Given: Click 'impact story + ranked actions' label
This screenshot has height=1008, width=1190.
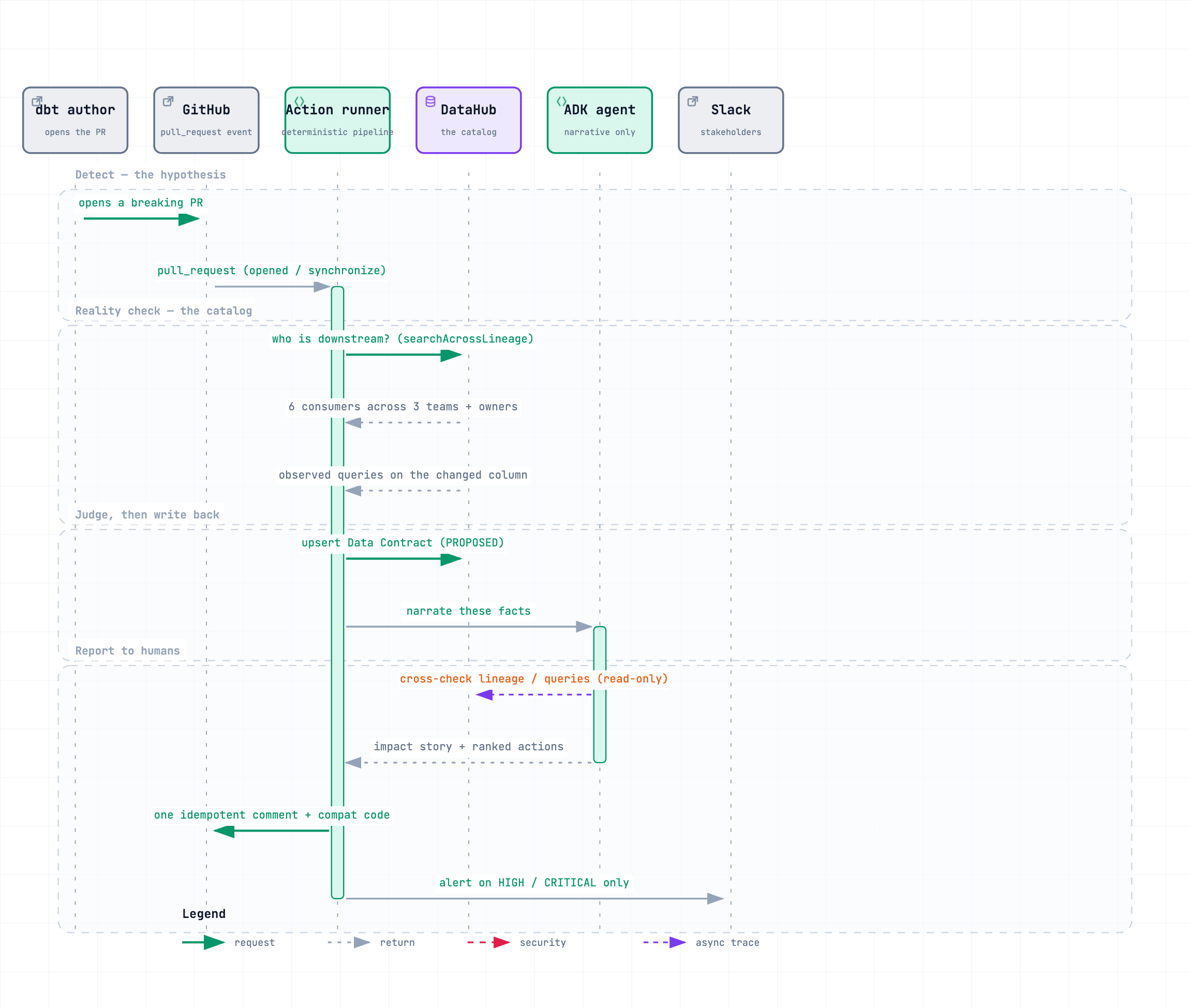Looking at the screenshot, I should tap(468, 747).
